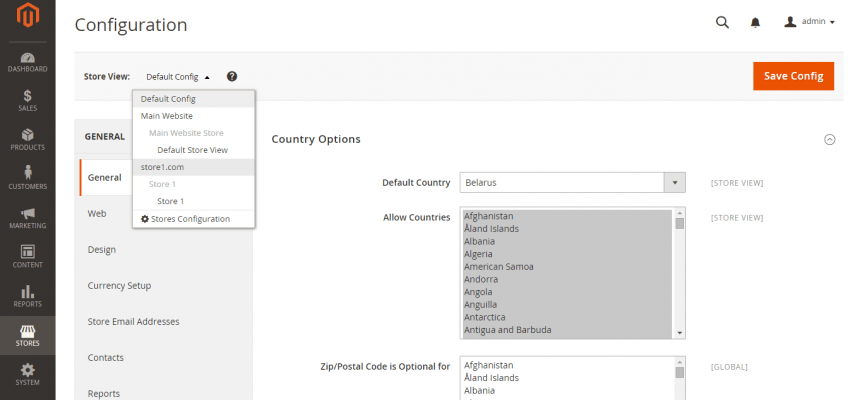Select Åland Islands in Allow Countries
This screenshot has height=400, width=850.
click(x=567, y=229)
